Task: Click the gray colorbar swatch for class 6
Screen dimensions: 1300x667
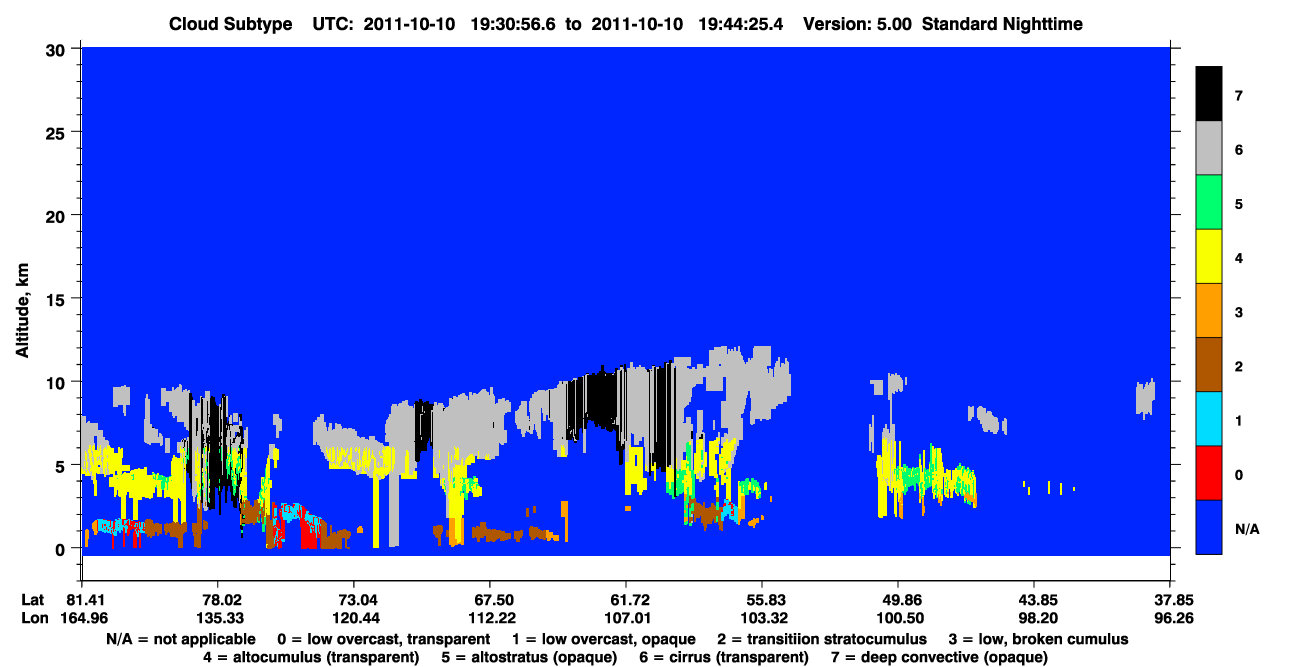Action: coord(1208,148)
